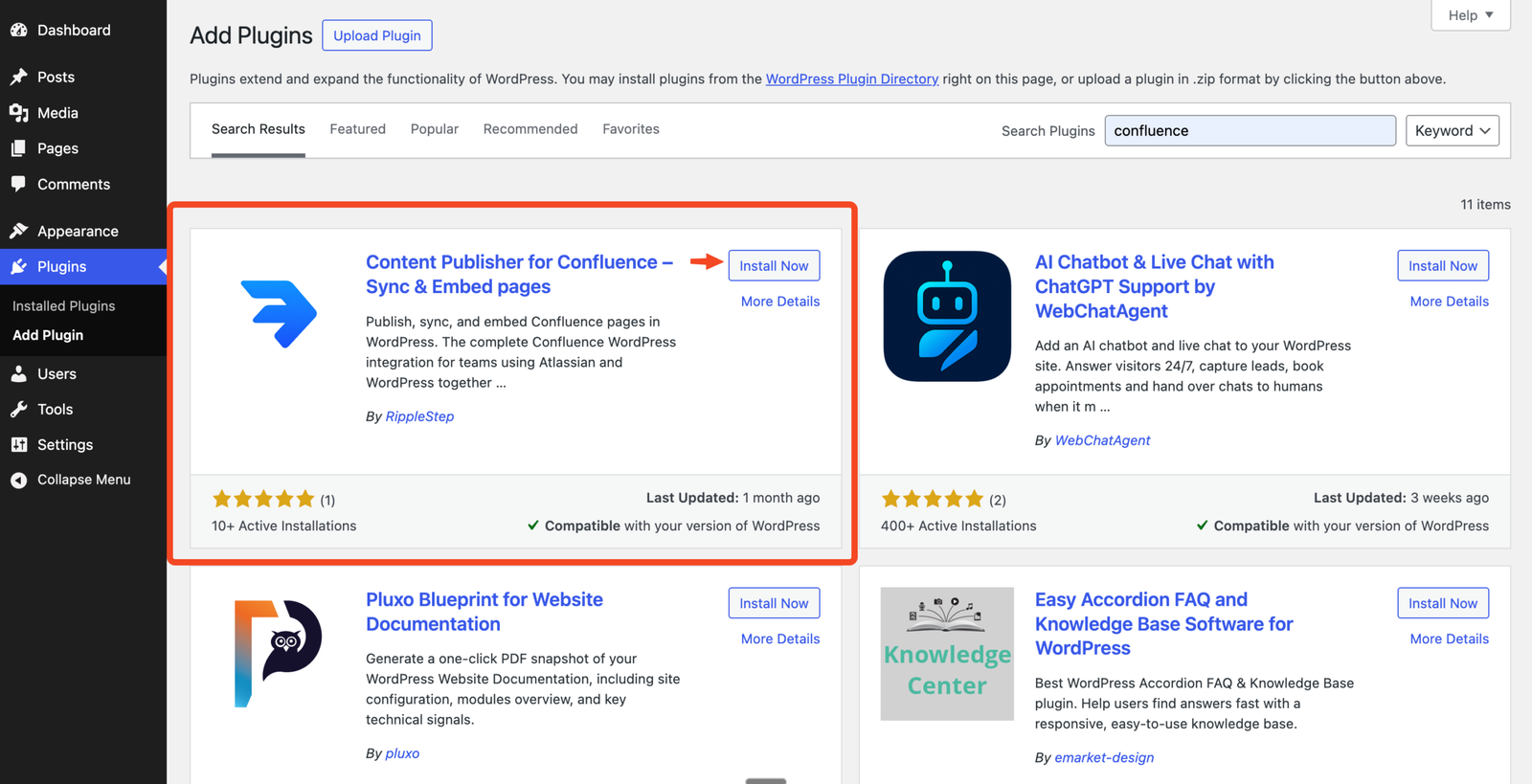Open pluxo author link
This screenshot has height=784, width=1532.
[x=402, y=753]
